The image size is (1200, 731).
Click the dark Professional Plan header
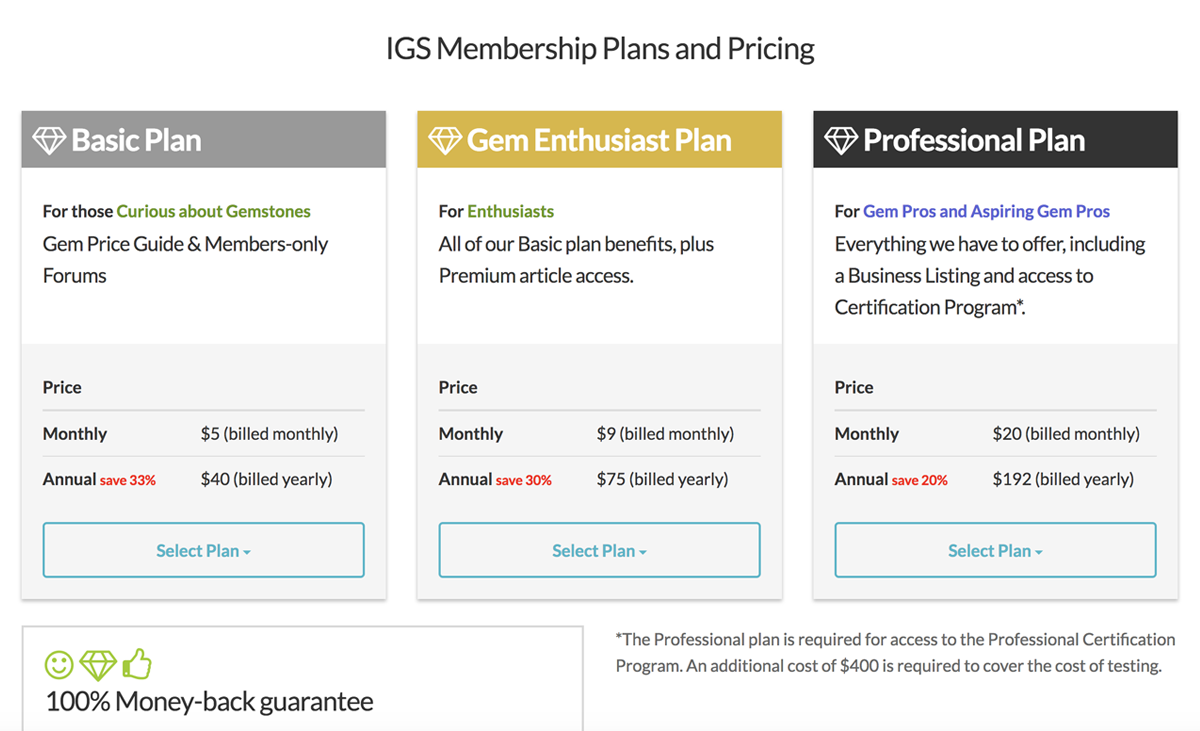pyautogui.click(x=995, y=139)
